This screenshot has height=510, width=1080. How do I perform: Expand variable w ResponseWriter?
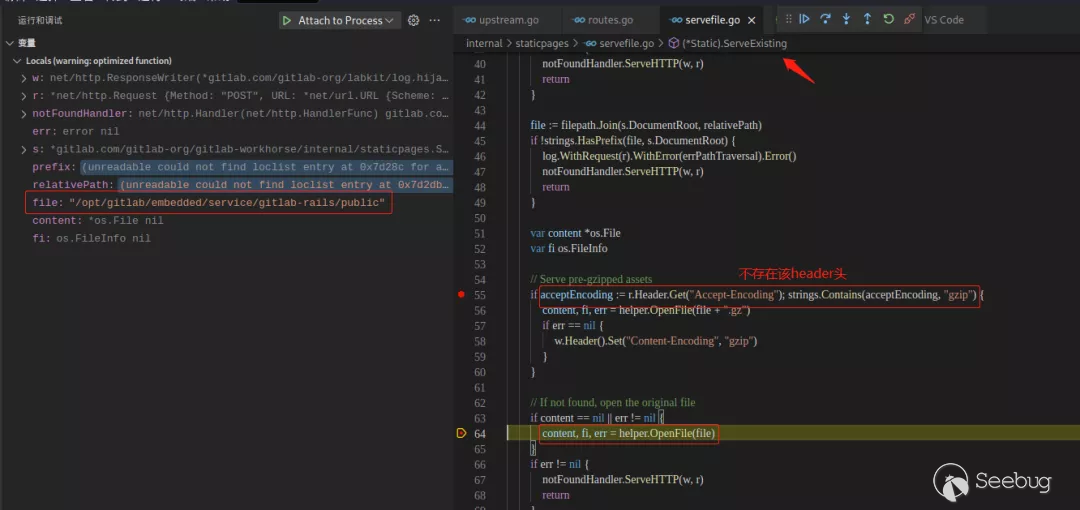23,78
